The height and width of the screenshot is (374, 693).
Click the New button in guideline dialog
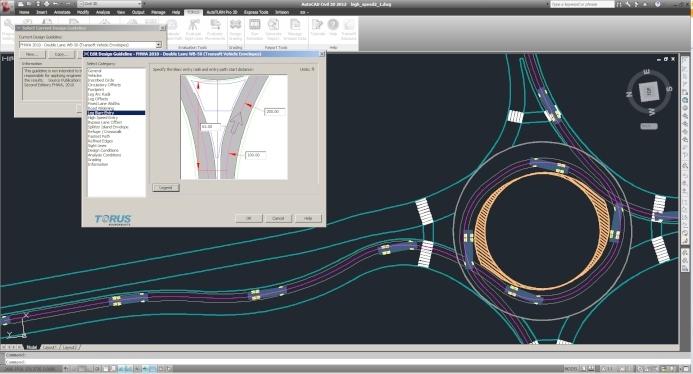click(x=32, y=54)
